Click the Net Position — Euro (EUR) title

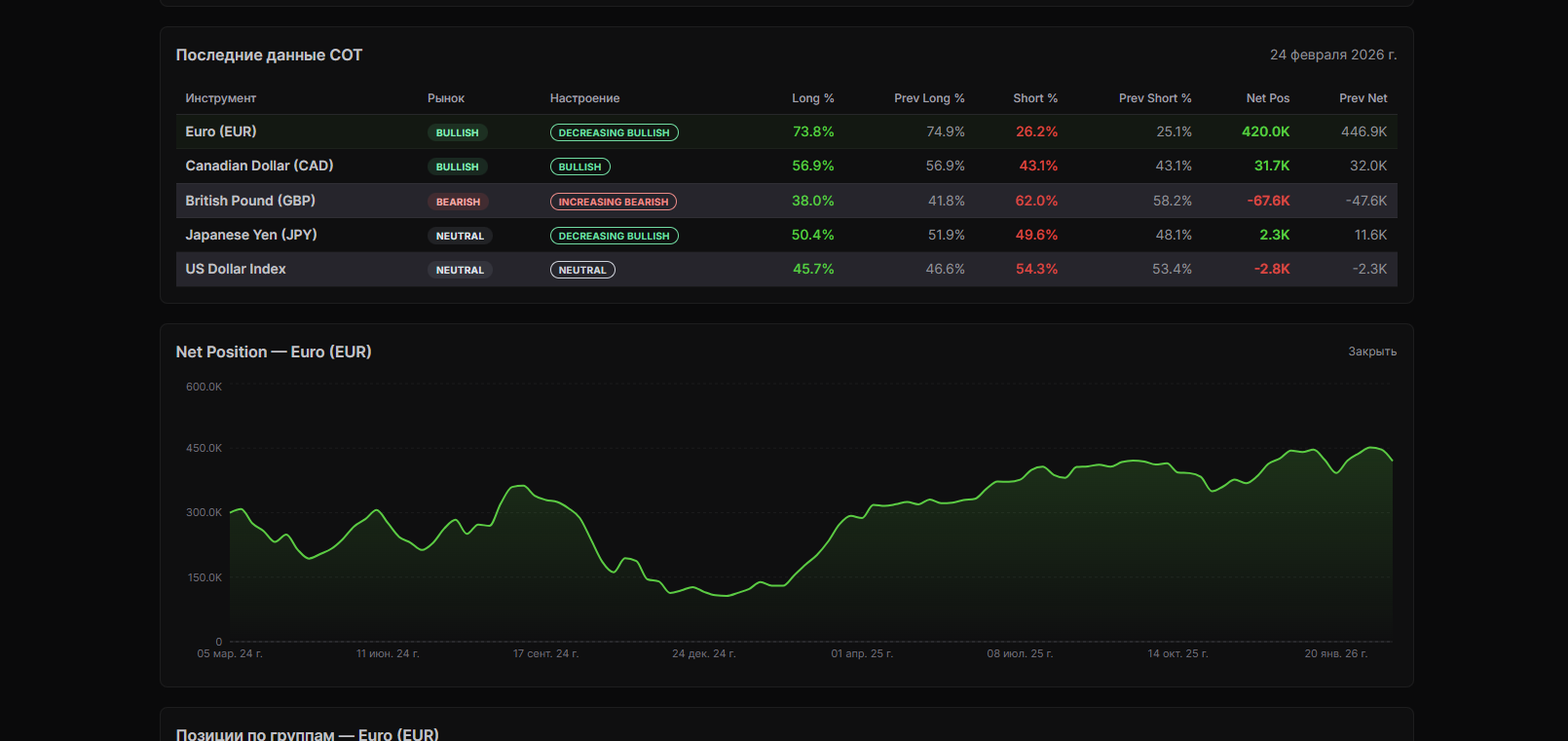click(x=274, y=352)
